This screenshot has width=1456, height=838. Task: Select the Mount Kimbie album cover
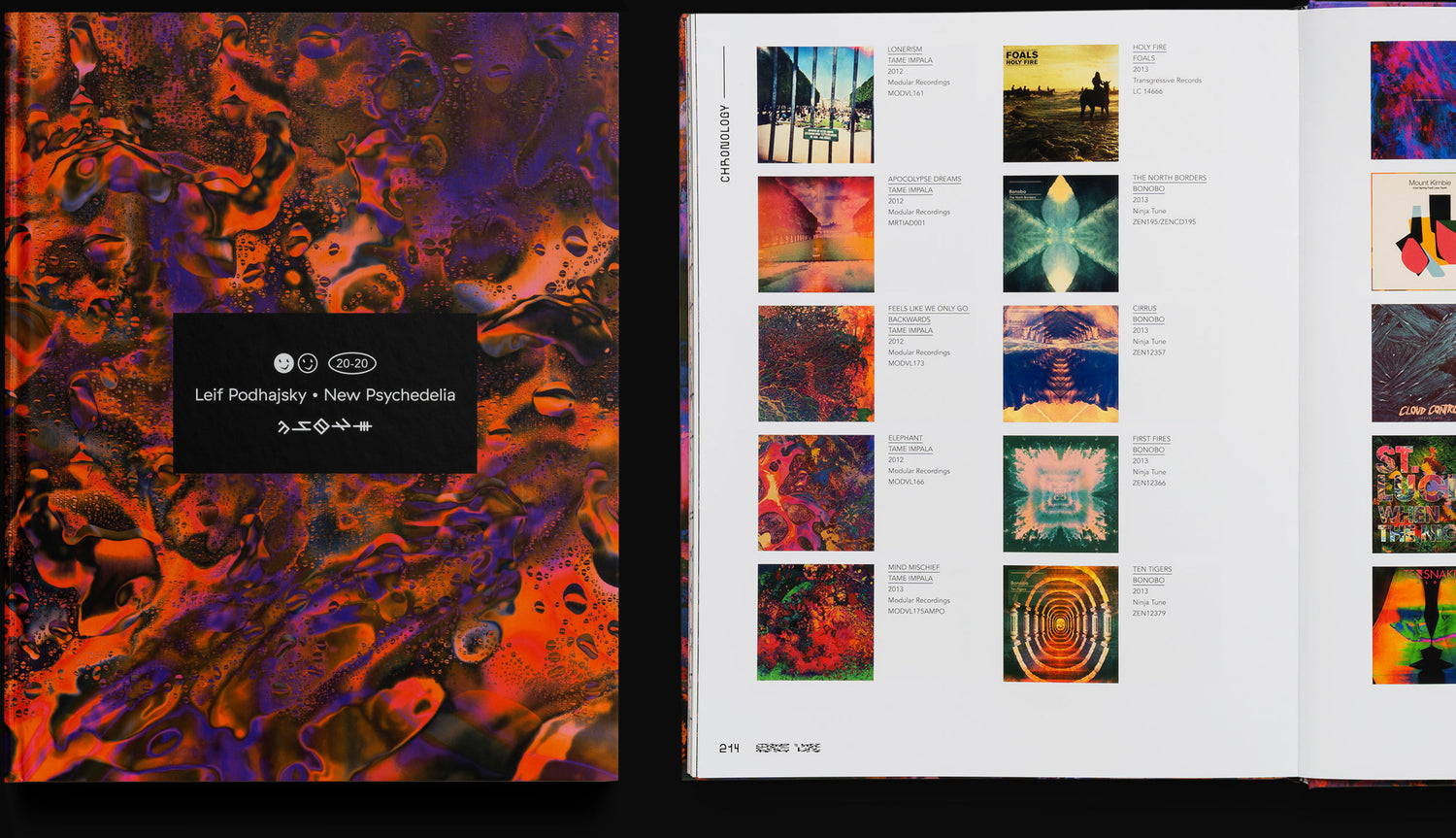click(1413, 231)
